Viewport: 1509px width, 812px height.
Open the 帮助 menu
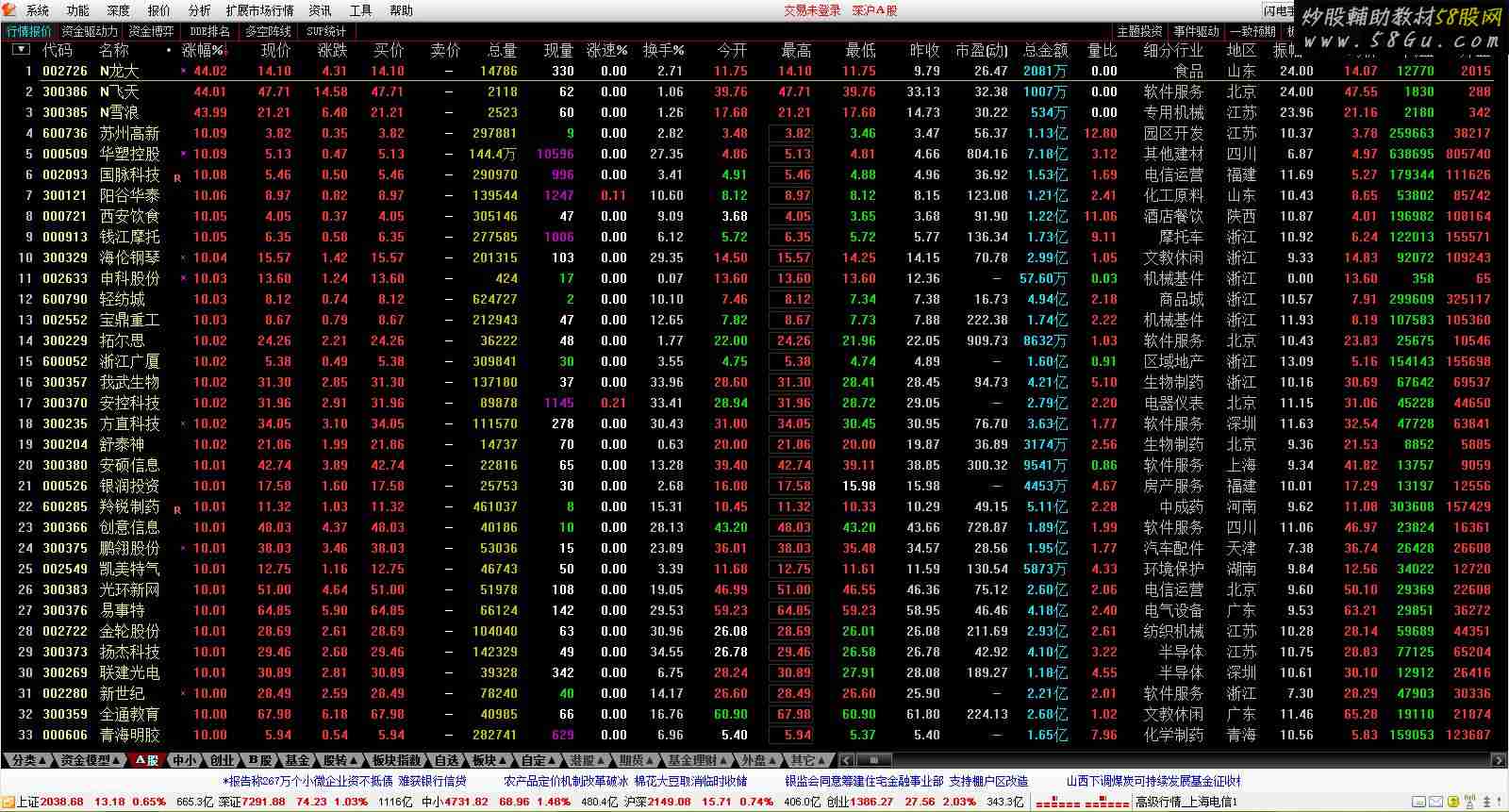pos(401,10)
